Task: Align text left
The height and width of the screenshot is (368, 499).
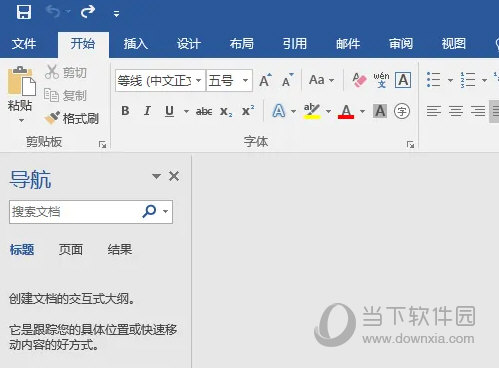Action: [x=434, y=111]
